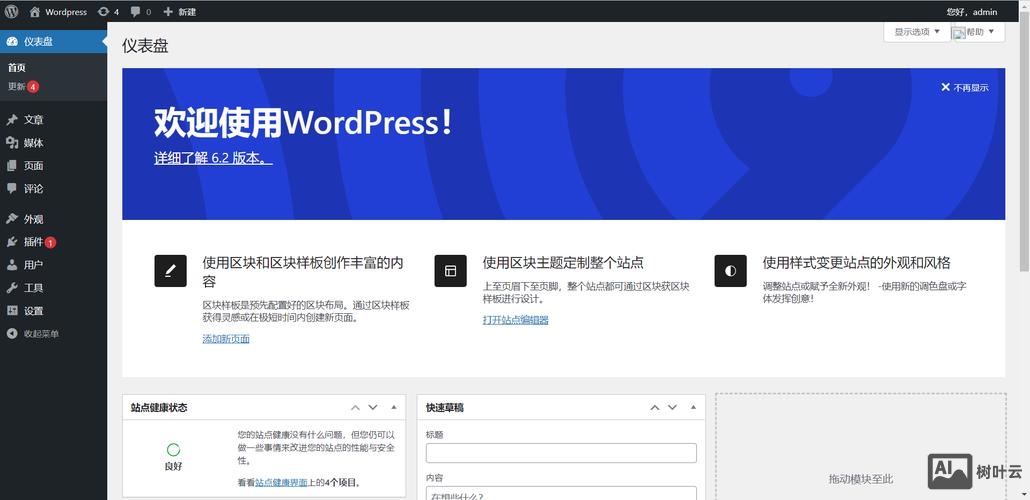Open the 设置 settings menu

53,311
